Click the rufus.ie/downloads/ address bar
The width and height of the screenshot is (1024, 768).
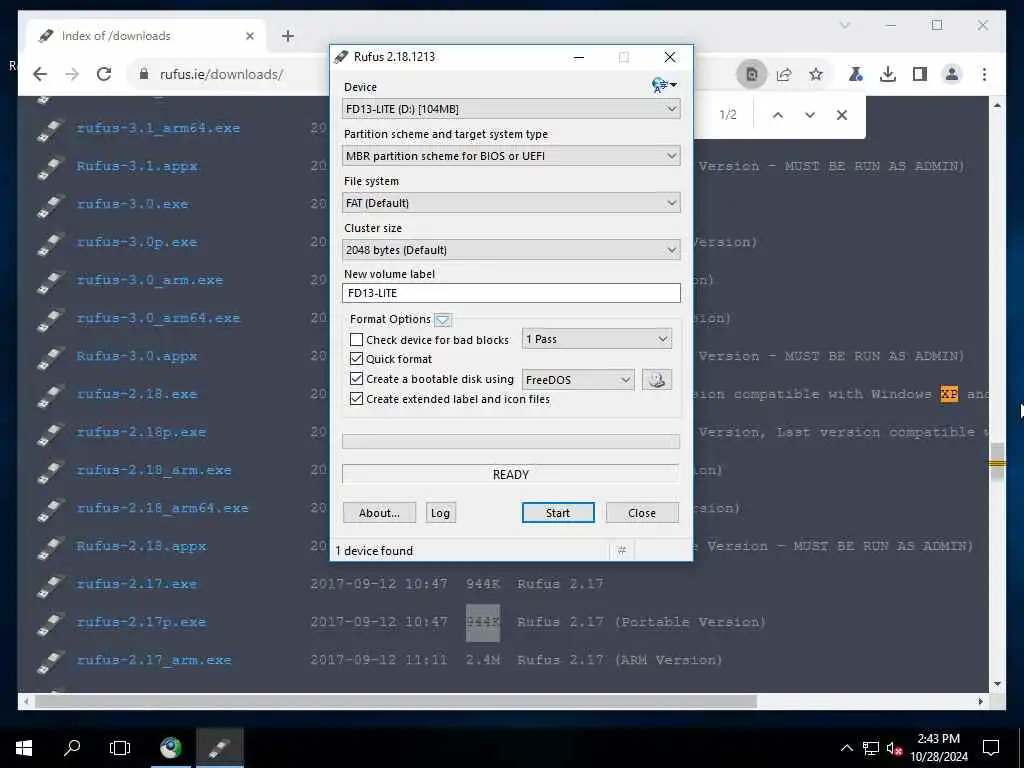(222, 74)
